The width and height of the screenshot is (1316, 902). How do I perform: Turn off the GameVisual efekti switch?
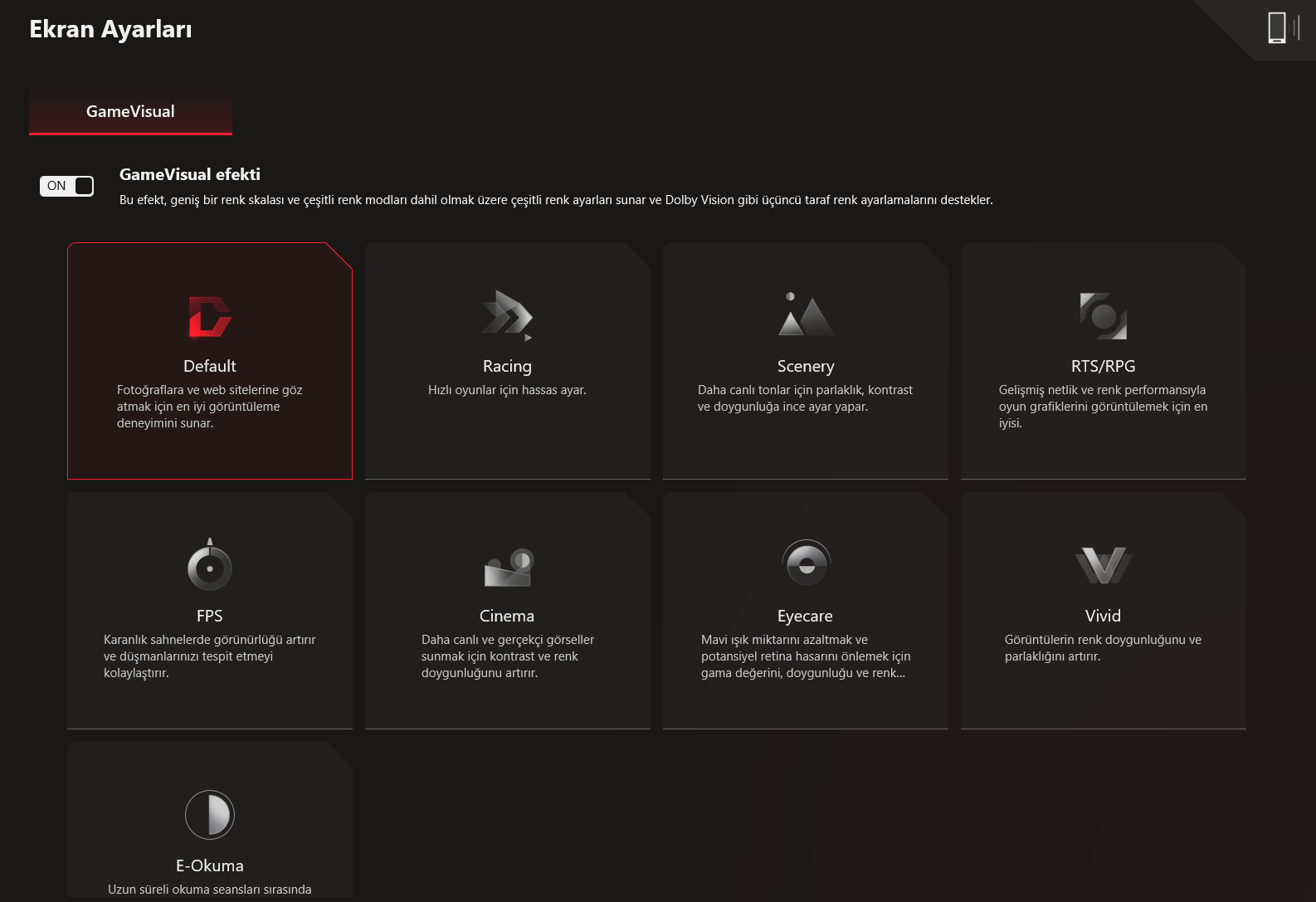click(x=66, y=186)
